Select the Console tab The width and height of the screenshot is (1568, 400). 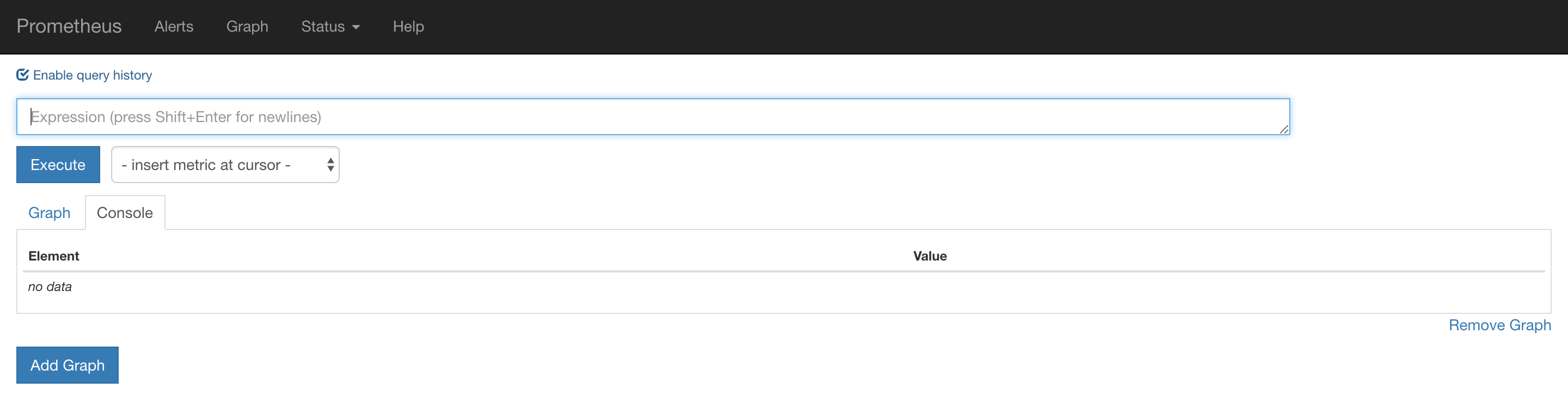(x=125, y=213)
